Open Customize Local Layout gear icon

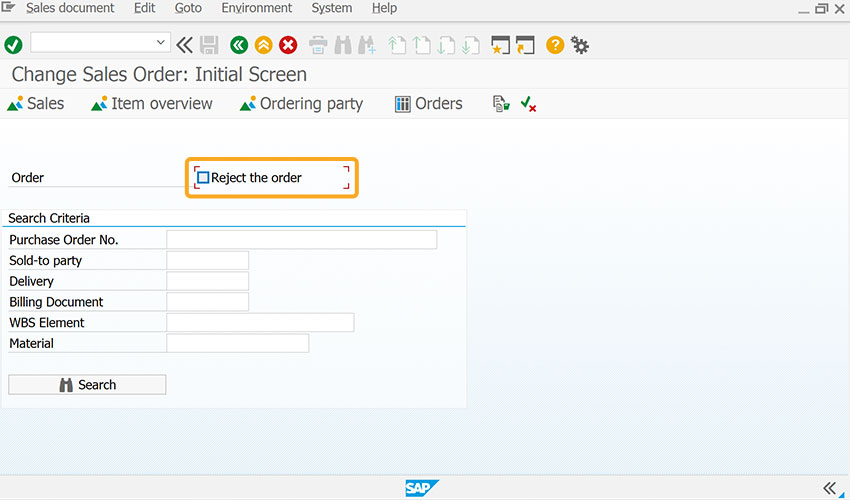pos(580,45)
